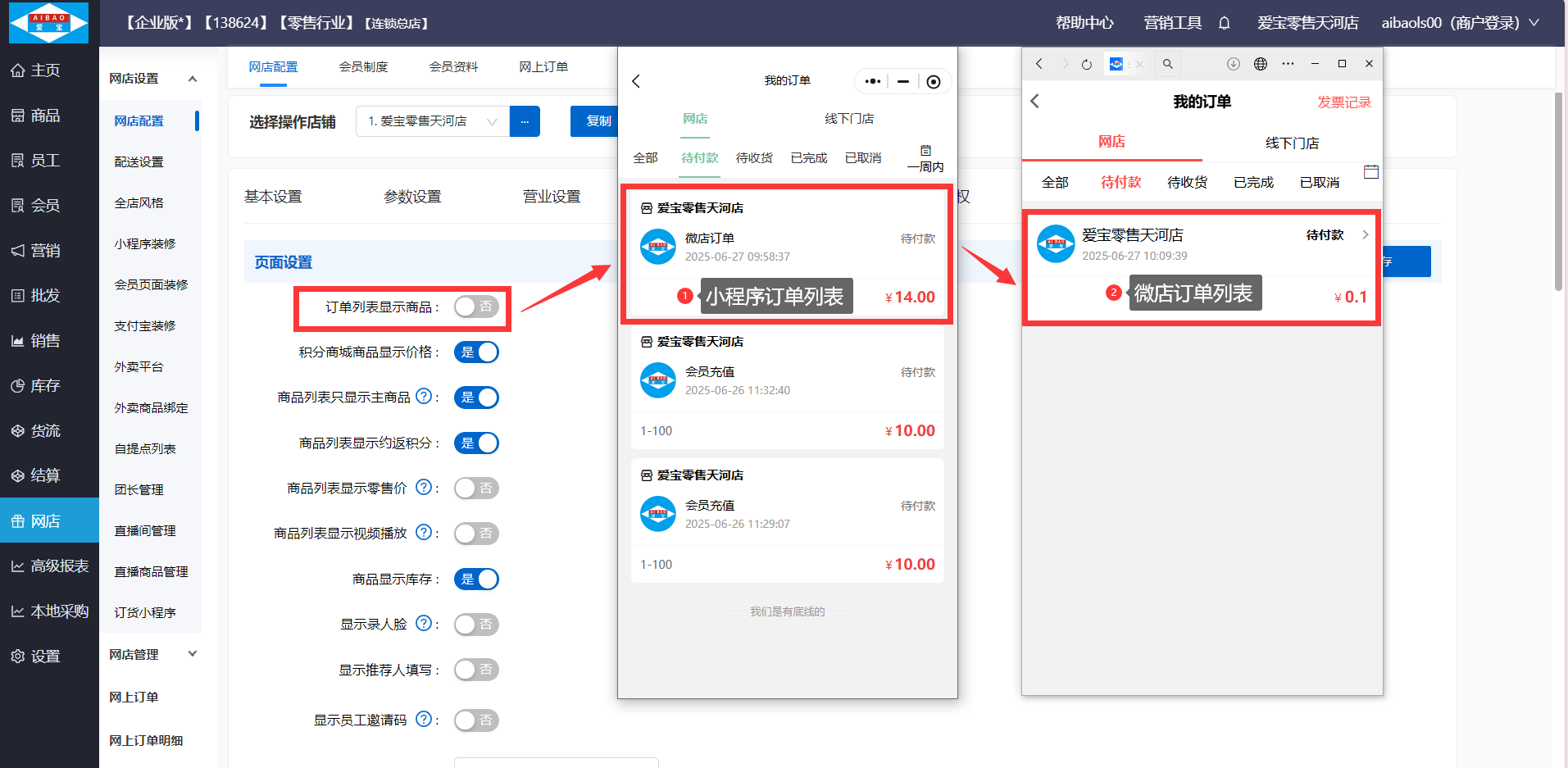Click the blue ellipsis button beside store selector
Screen dimensions: 1568x768
coord(525,121)
